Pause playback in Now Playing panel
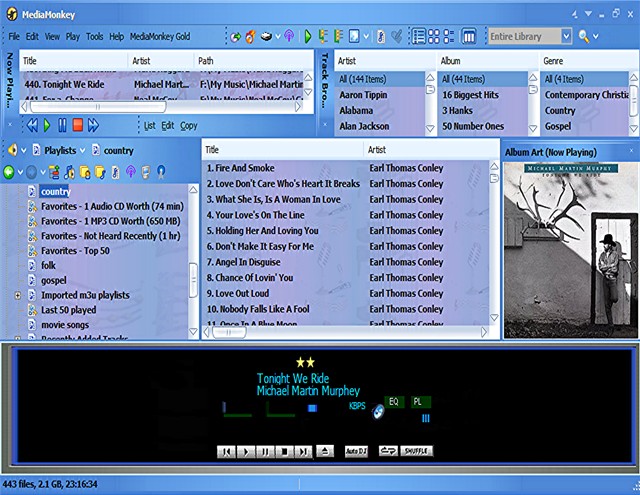Image resolution: width=640 pixels, height=495 pixels. [x=62, y=125]
